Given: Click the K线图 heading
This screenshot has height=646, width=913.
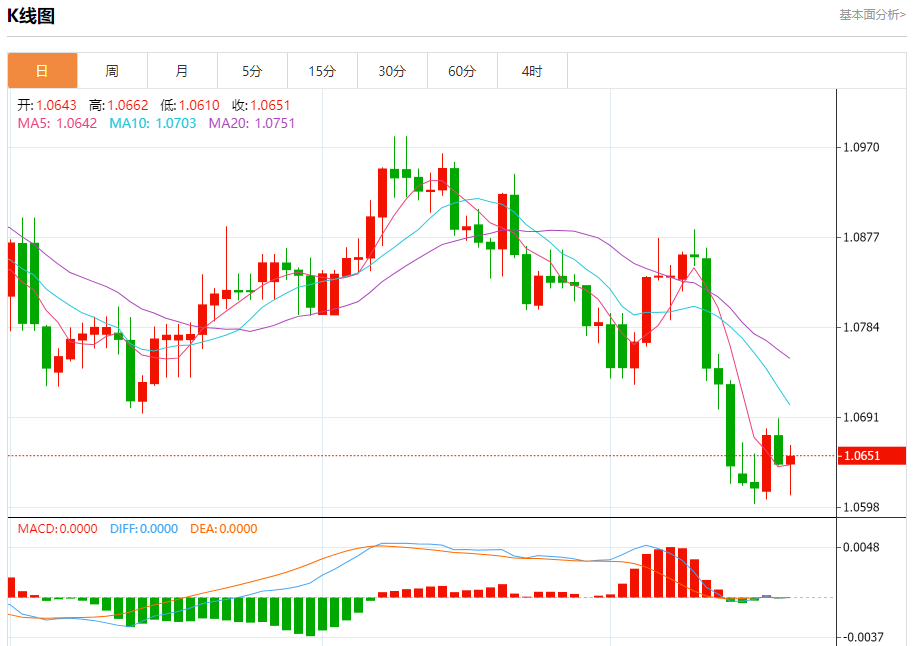Looking at the screenshot, I should (x=31, y=16).
